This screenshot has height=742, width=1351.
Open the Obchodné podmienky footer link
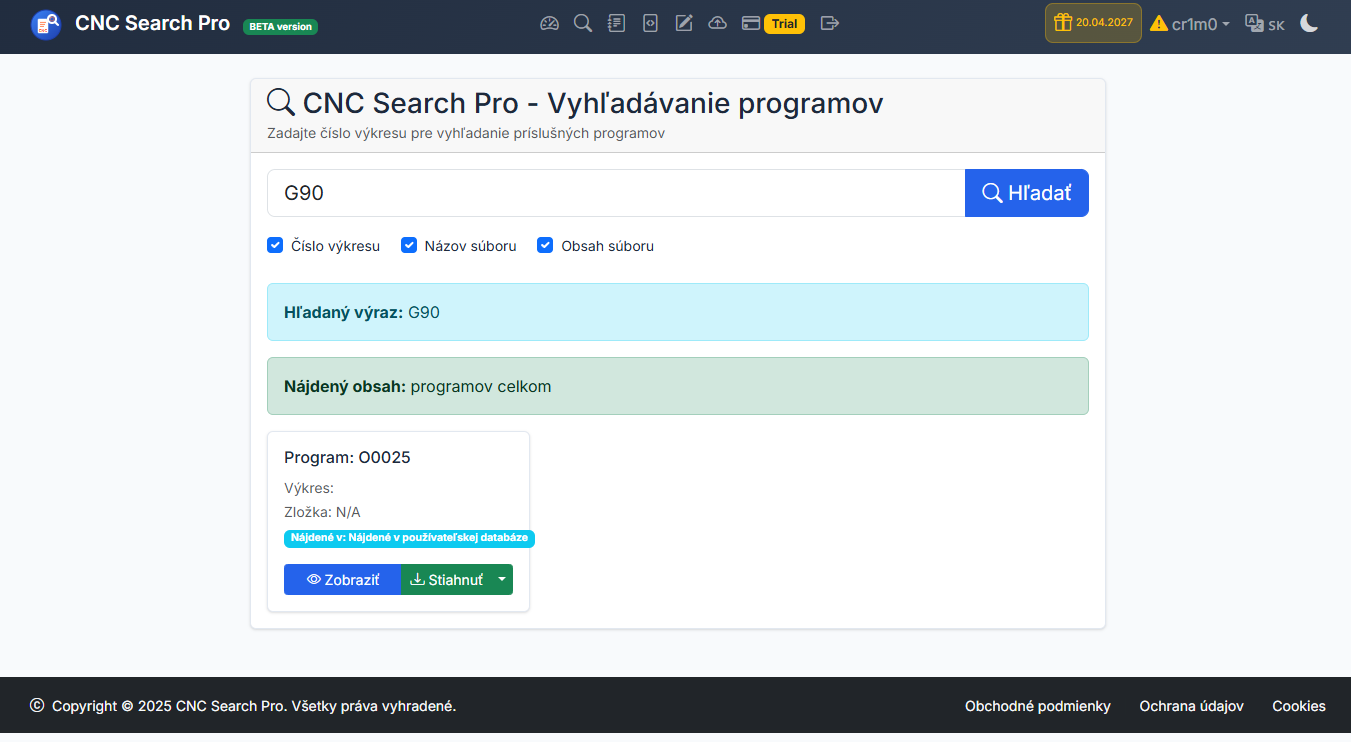click(1037, 706)
